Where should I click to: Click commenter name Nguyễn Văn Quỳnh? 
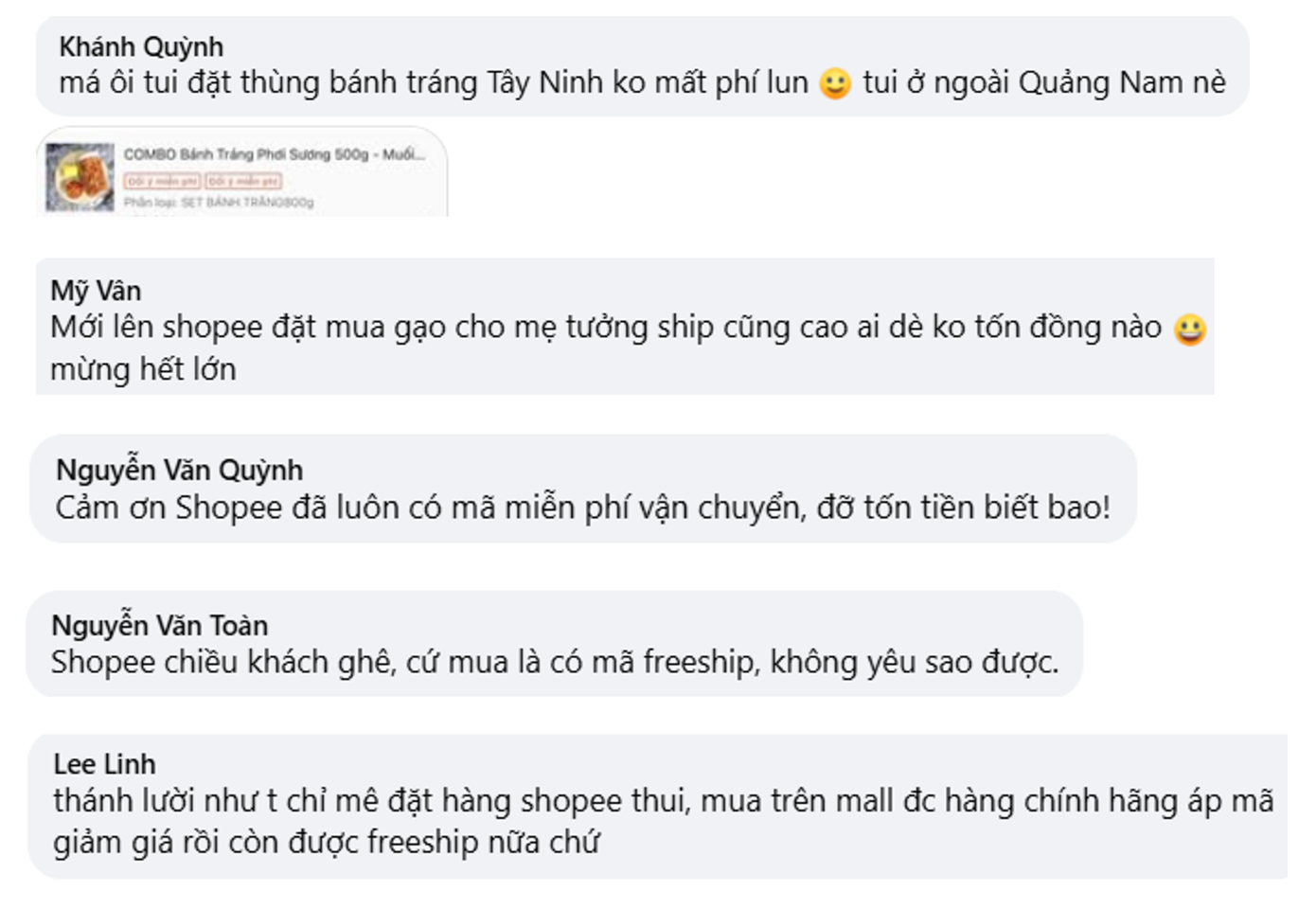pos(180,470)
